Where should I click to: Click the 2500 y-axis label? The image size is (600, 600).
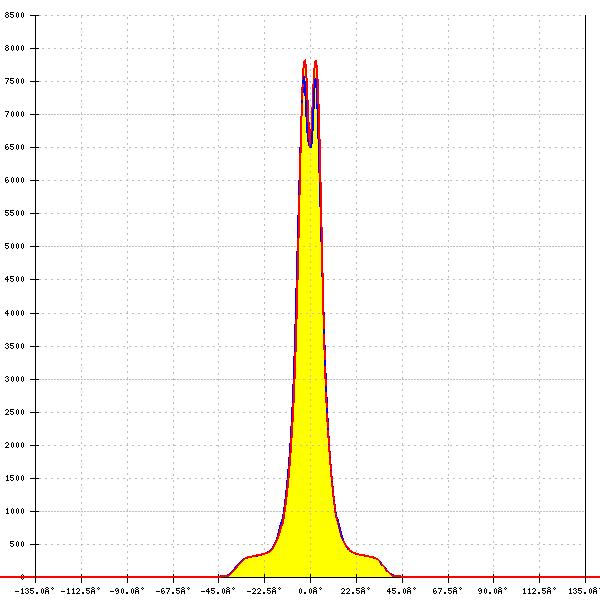click(x=15, y=412)
